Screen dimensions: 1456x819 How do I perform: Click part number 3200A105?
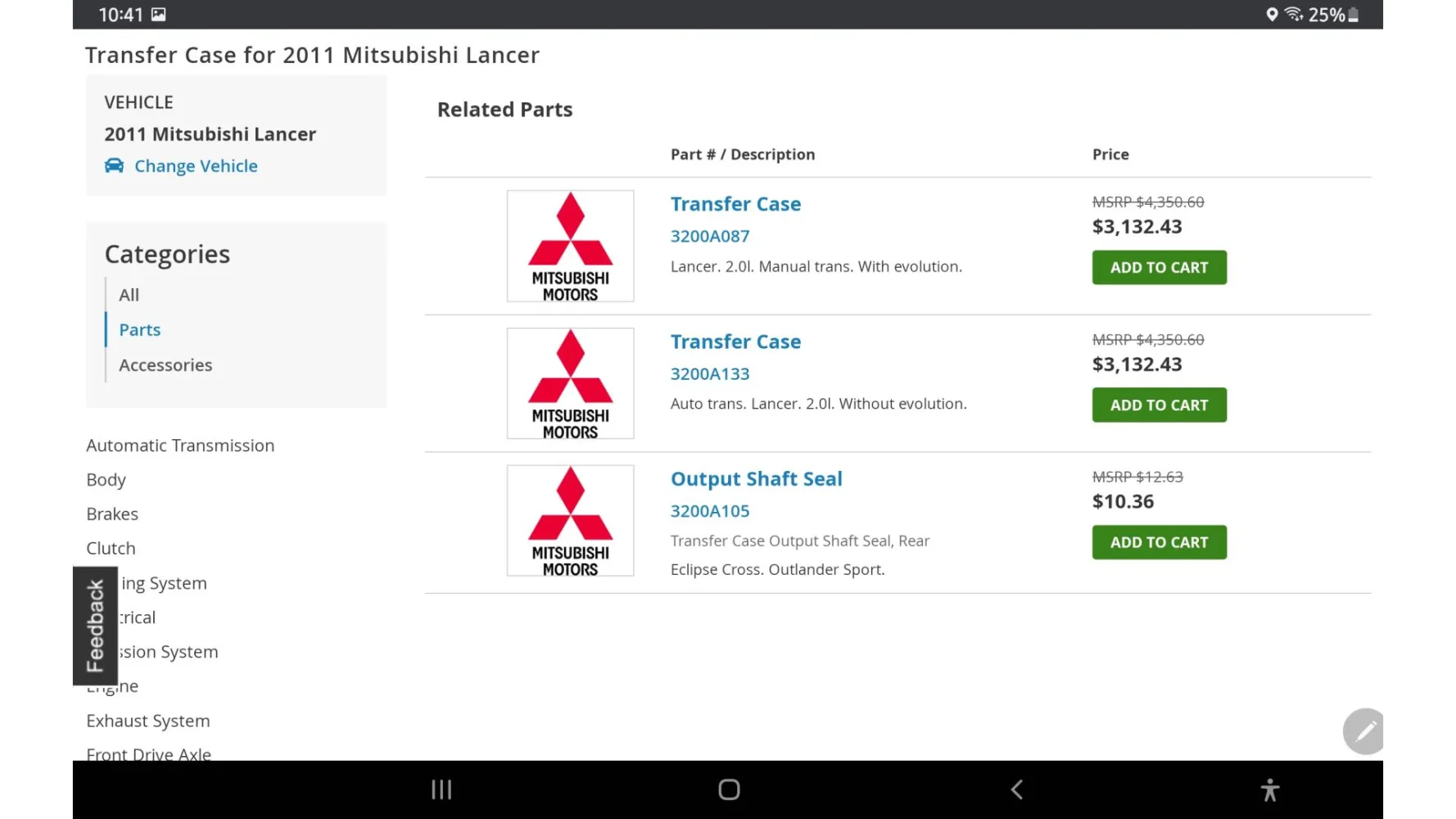(x=710, y=511)
